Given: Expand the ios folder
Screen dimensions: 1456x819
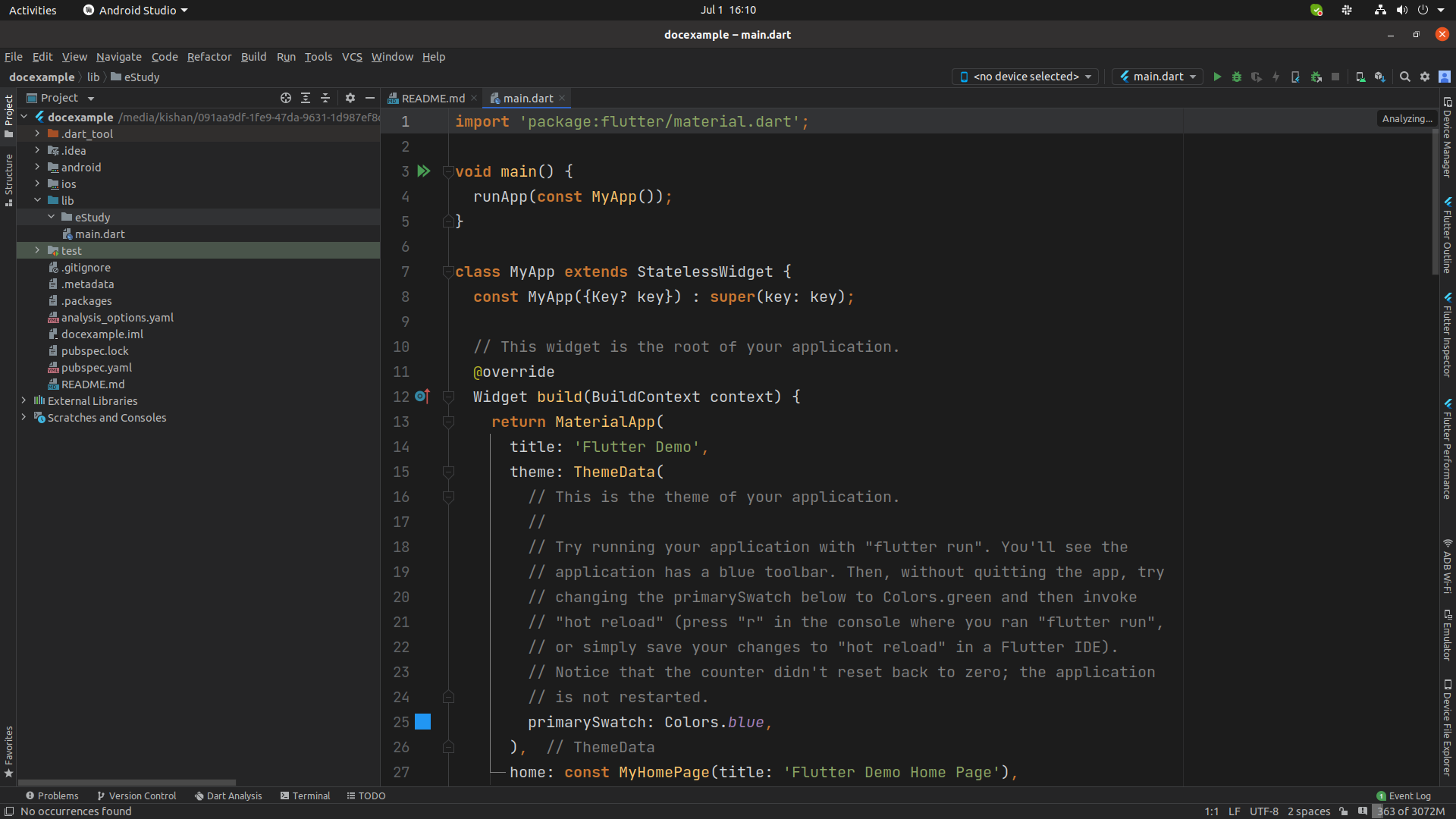Looking at the screenshot, I should pos(37,184).
